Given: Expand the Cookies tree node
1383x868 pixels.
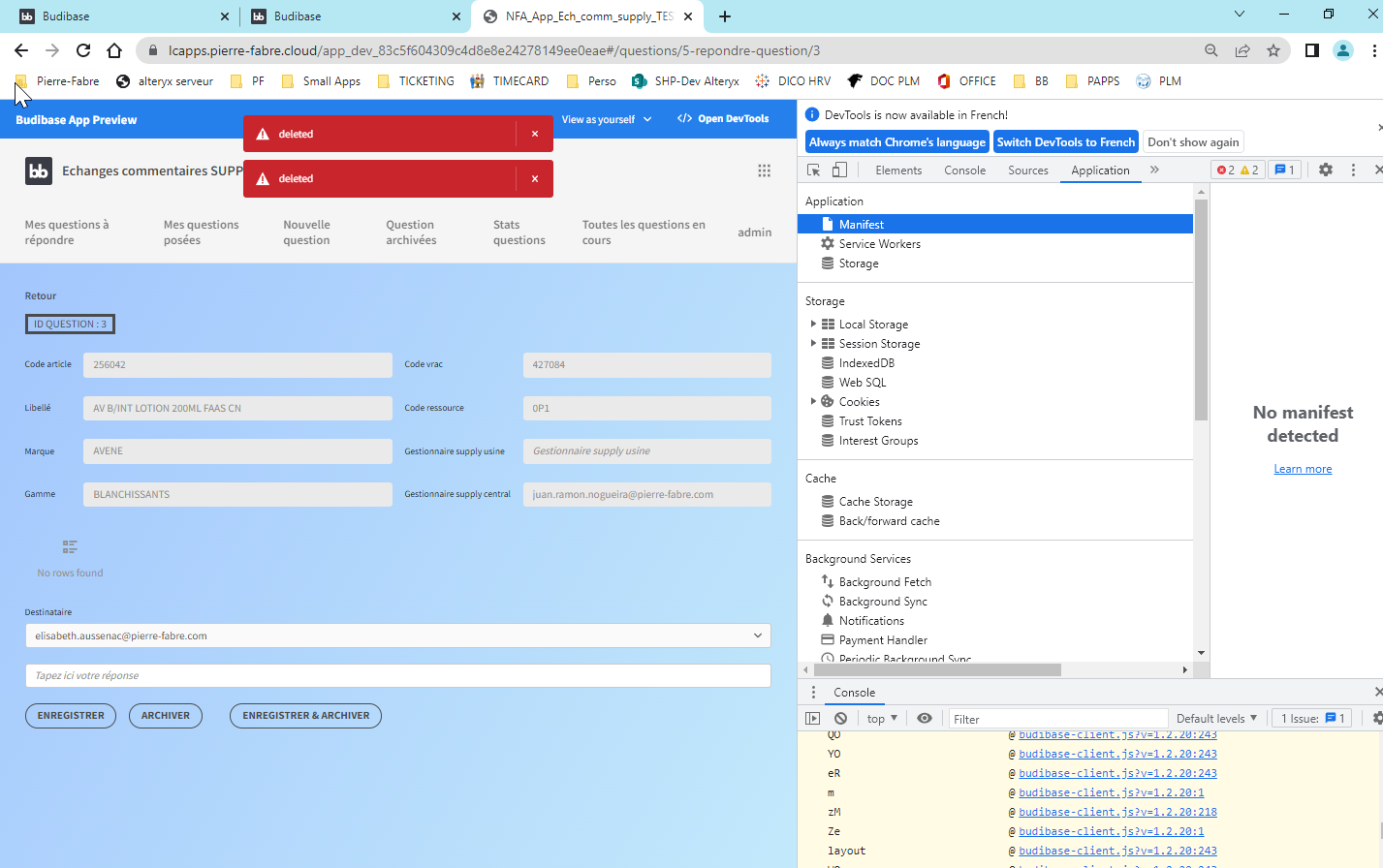Looking at the screenshot, I should [813, 402].
